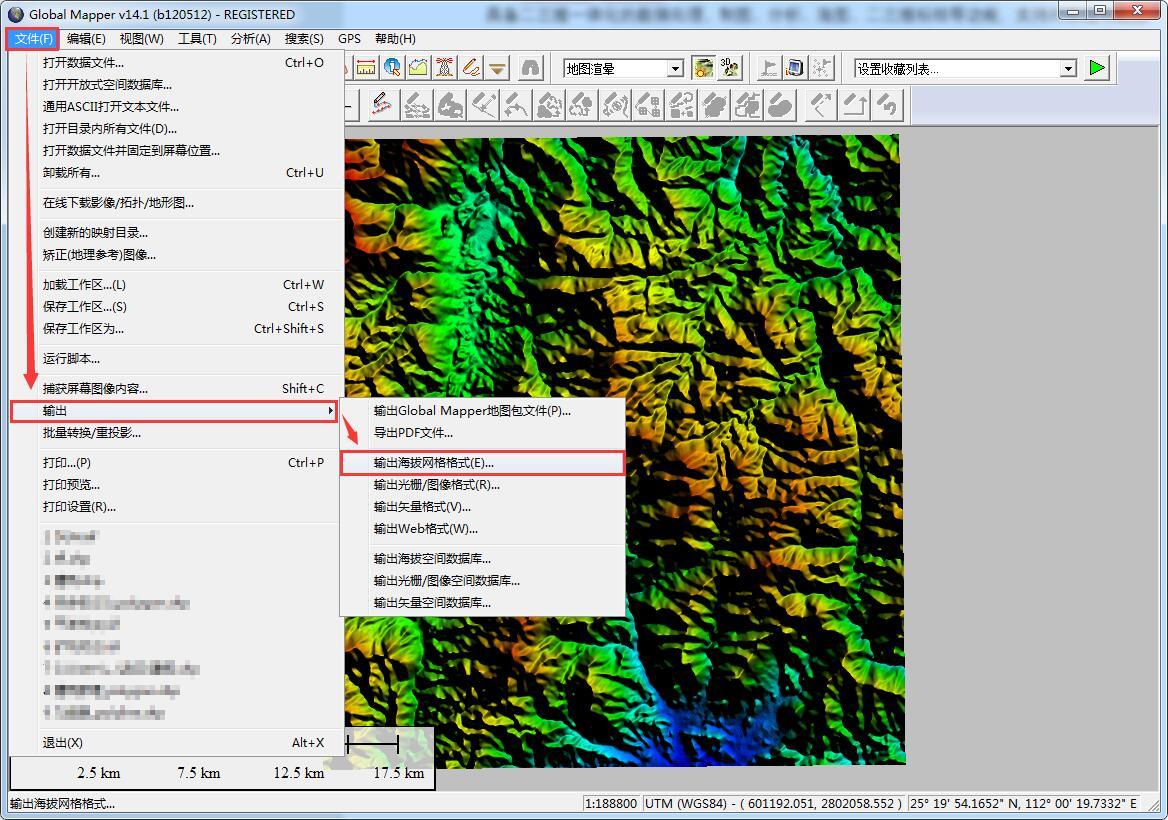Click the binoculars search icon
The height and width of the screenshot is (820, 1168).
530,68
